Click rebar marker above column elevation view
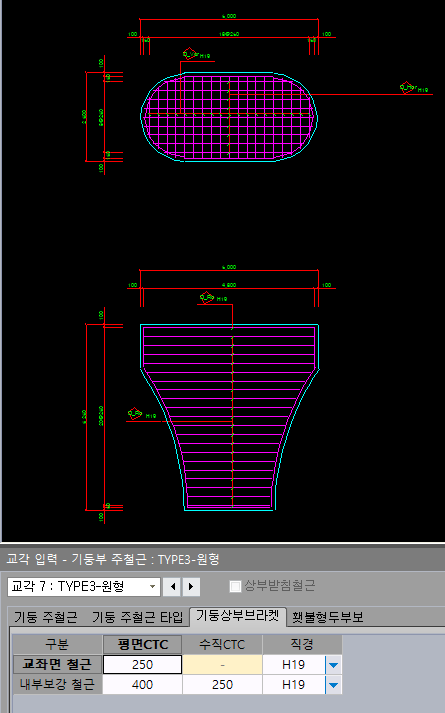Viewport: 445px width, 713px height. point(213,298)
